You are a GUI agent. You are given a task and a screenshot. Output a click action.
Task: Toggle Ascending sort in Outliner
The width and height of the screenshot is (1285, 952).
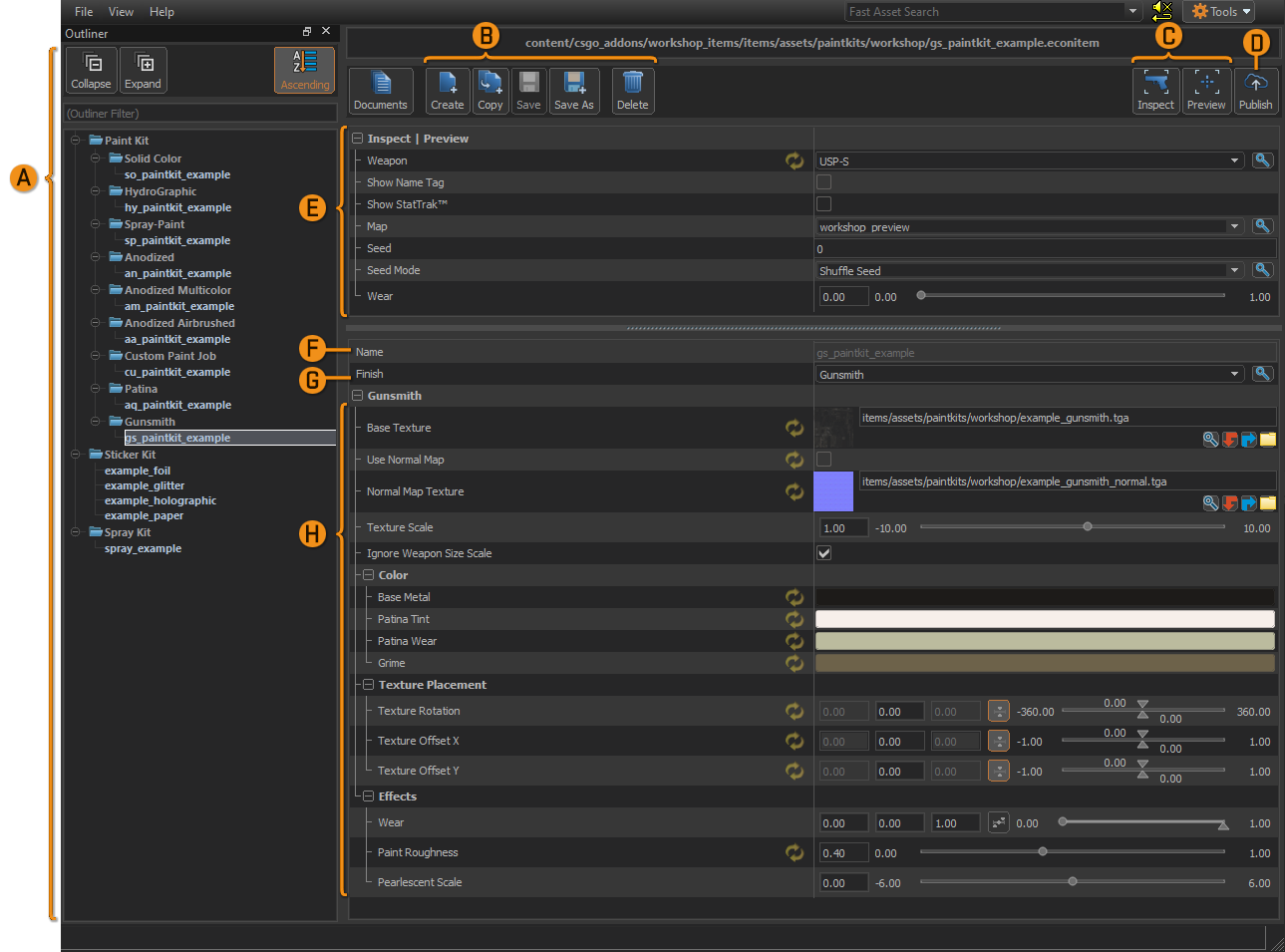click(304, 70)
